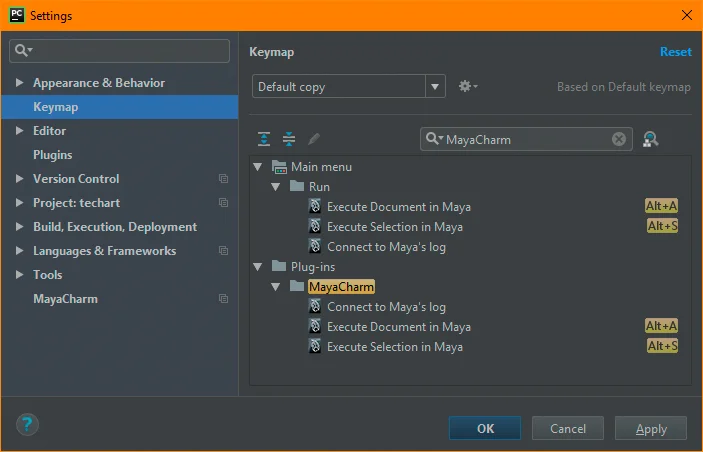Open Appearance & Behavior settings

click(x=99, y=83)
